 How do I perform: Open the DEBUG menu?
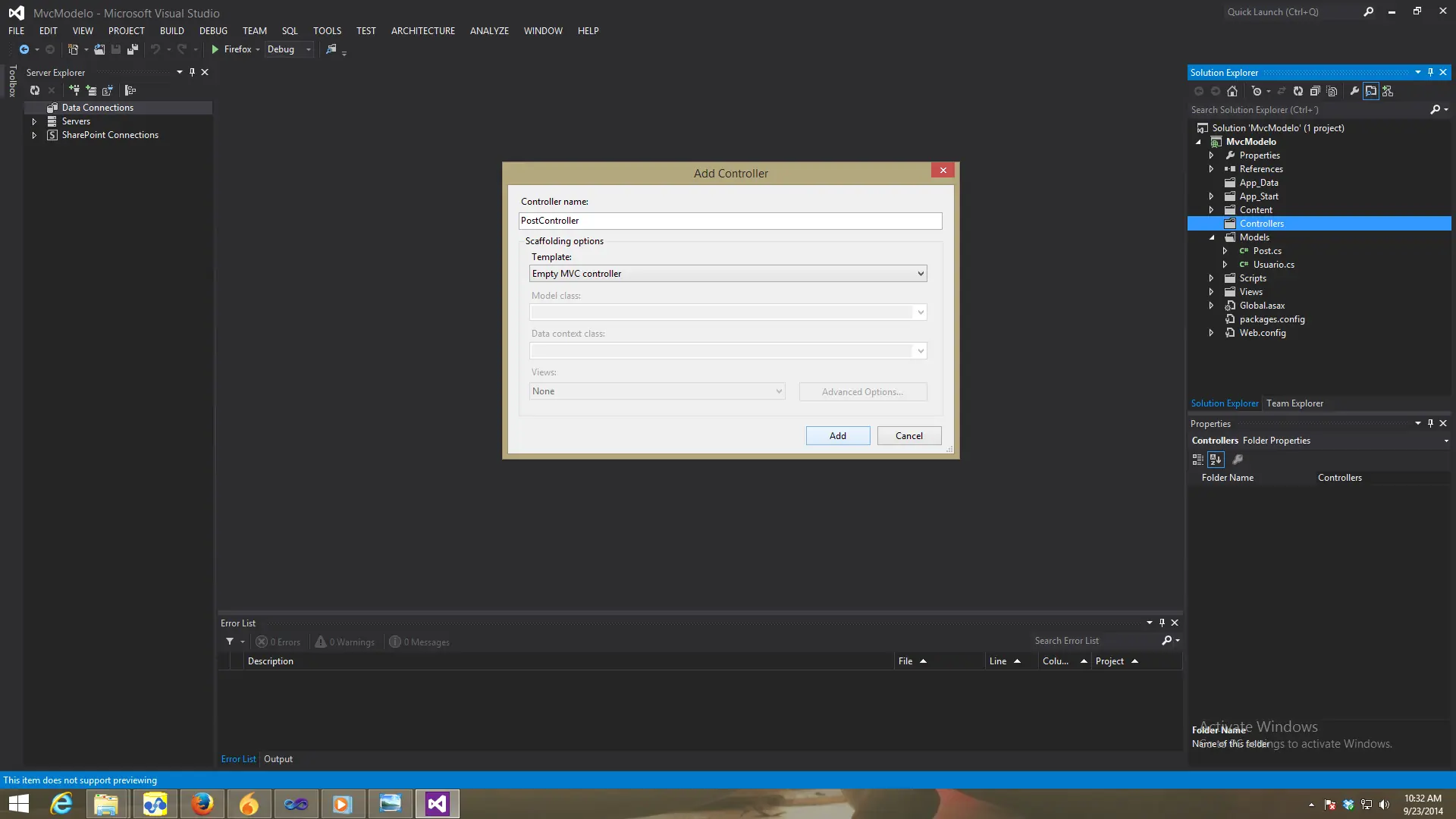tap(213, 31)
